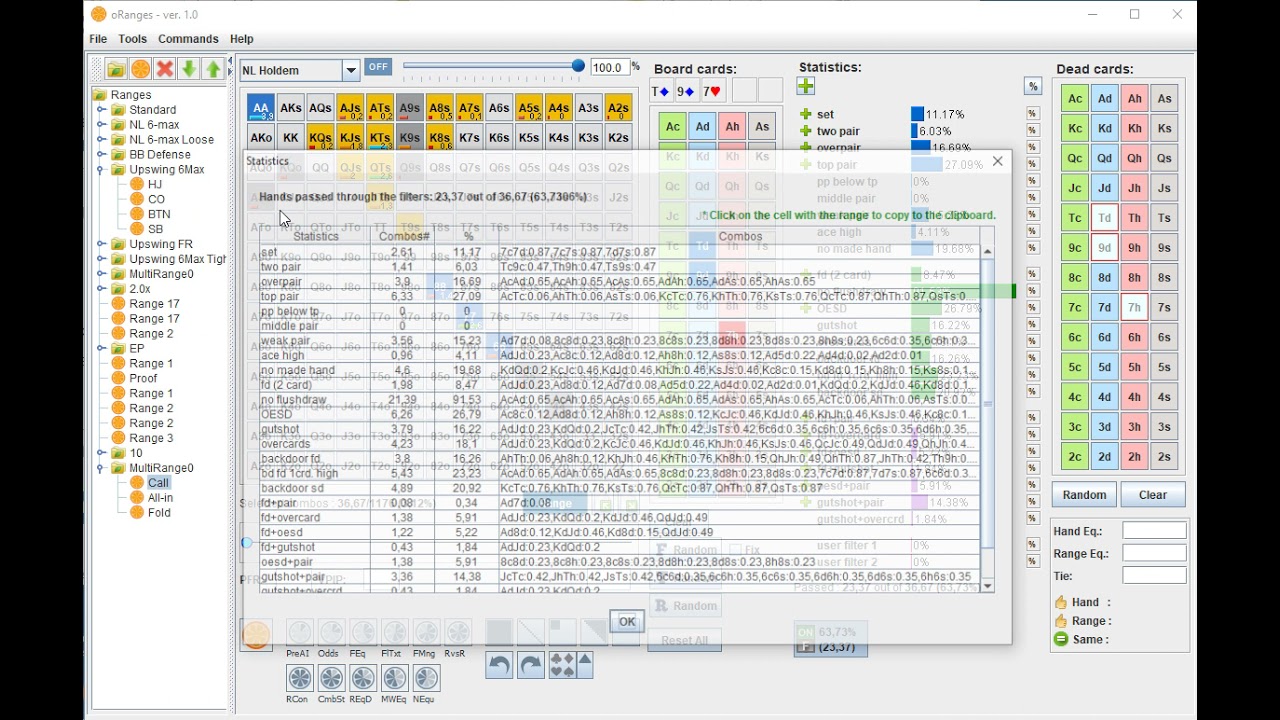Open the NL Holdem game type dropdown

tap(351, 71)
